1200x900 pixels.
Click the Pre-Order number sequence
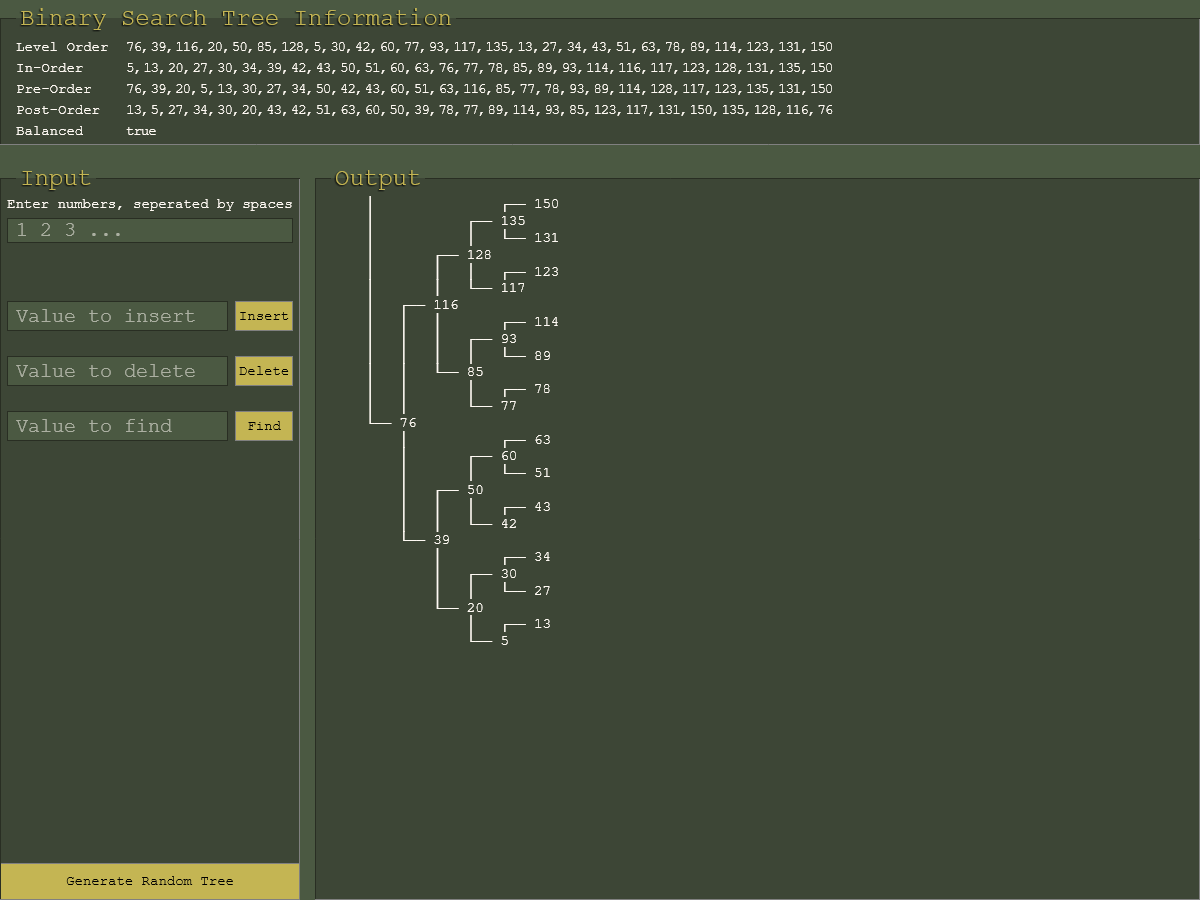pos(479,89)
